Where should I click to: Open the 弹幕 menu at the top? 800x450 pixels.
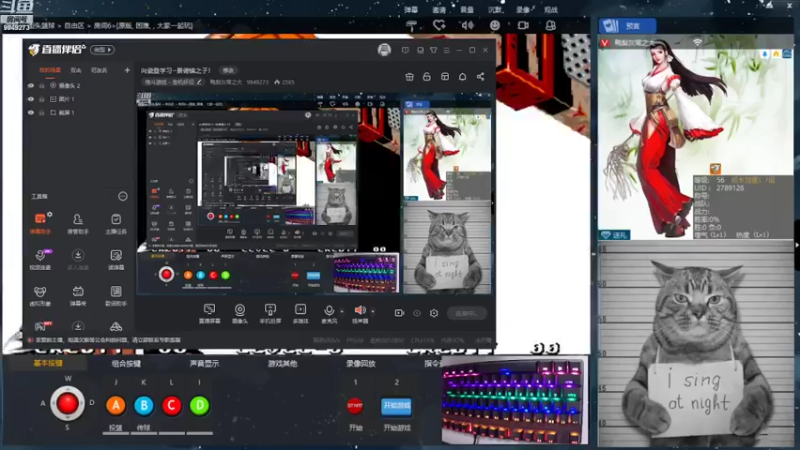tap(411, 10)
